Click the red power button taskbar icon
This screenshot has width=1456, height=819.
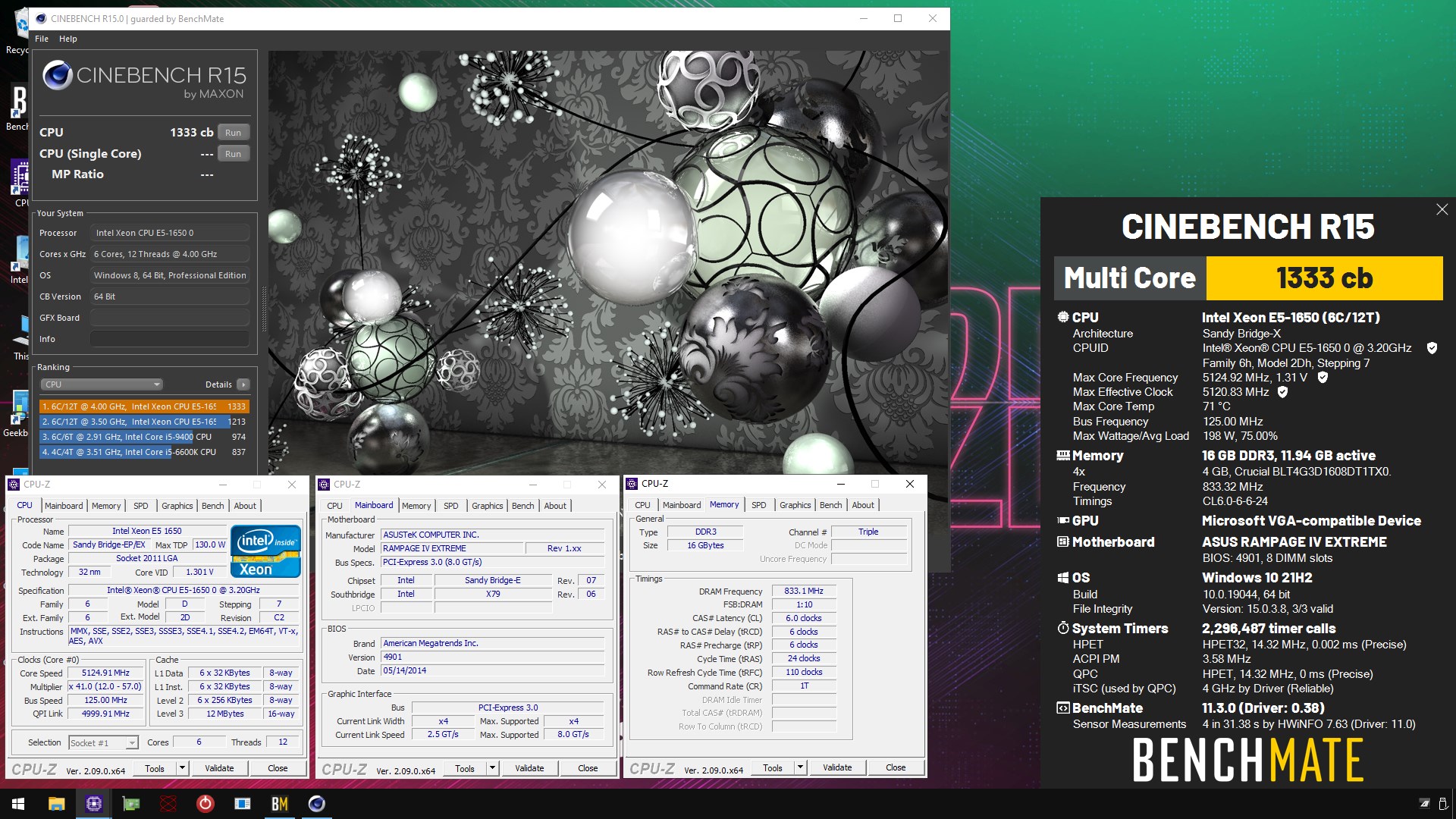point(205,804)
